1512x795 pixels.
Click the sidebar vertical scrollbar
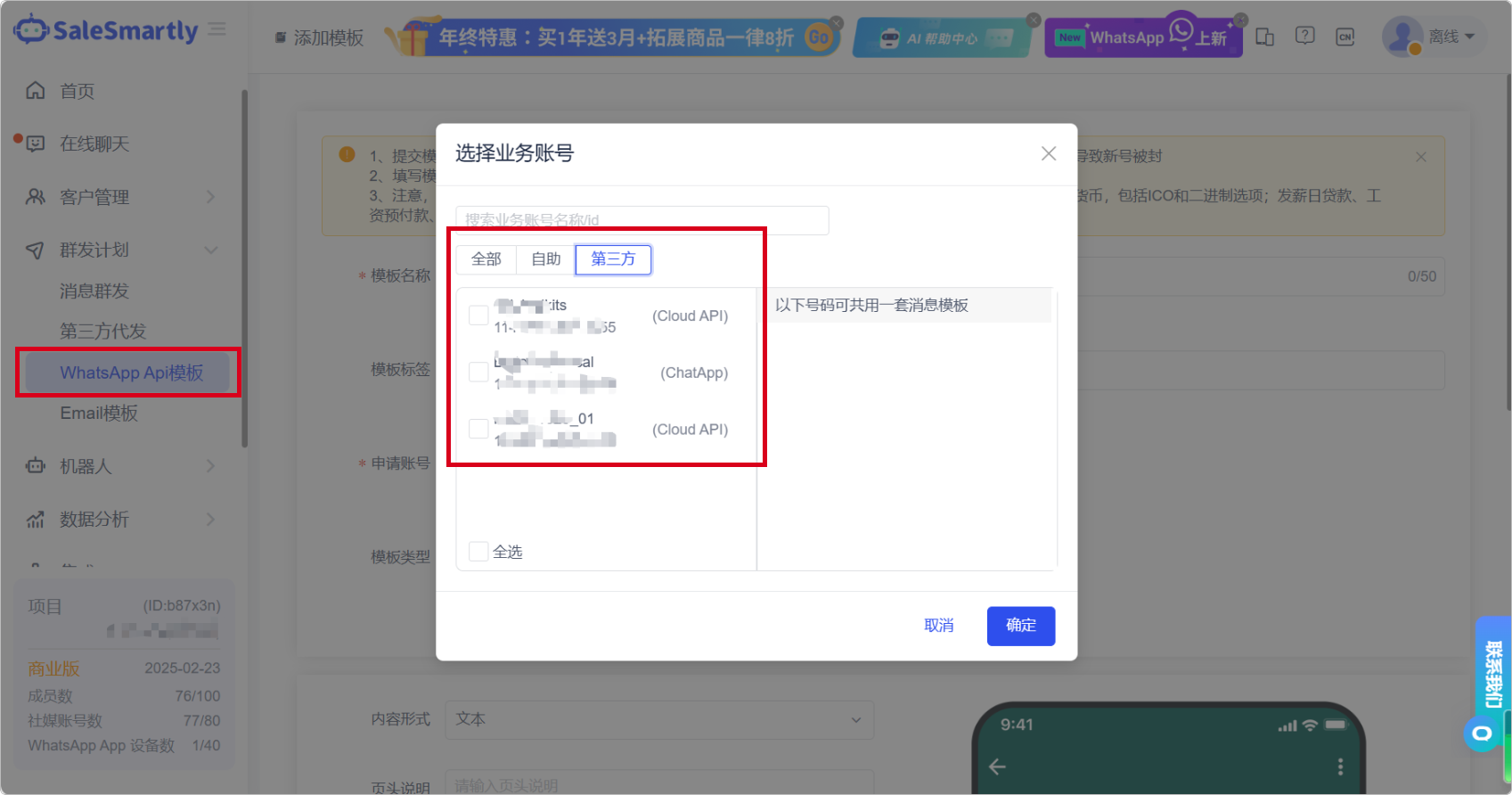(244, 267)
